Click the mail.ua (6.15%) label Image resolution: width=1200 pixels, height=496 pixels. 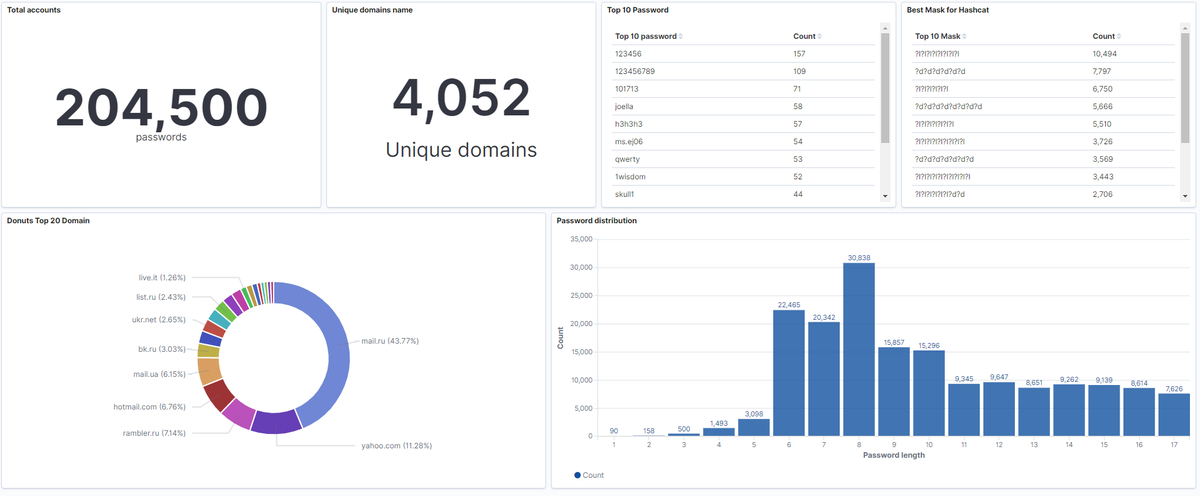pos(159,374)
